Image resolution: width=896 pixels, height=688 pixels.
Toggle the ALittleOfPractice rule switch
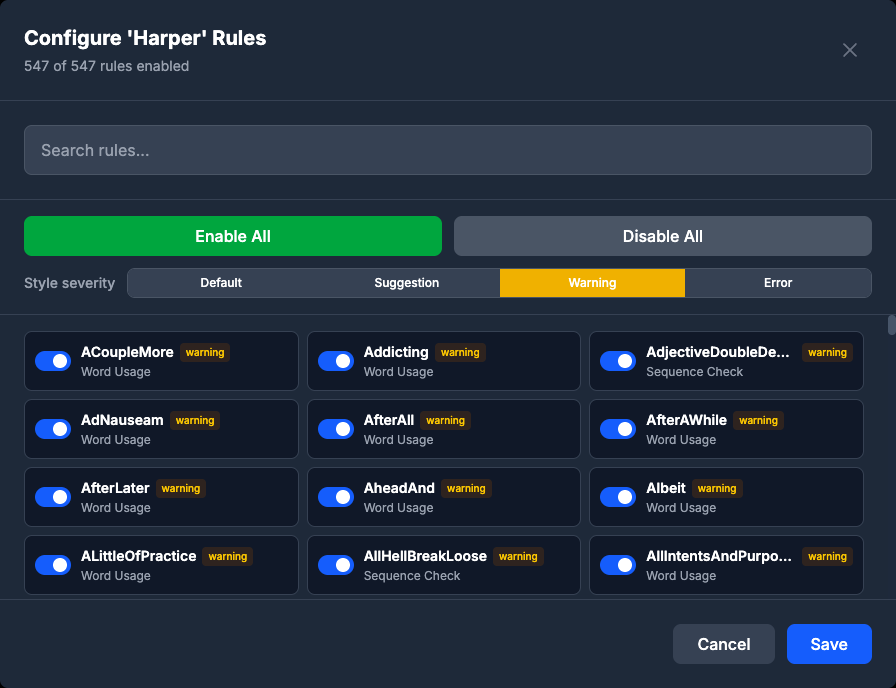coord(53,565)
